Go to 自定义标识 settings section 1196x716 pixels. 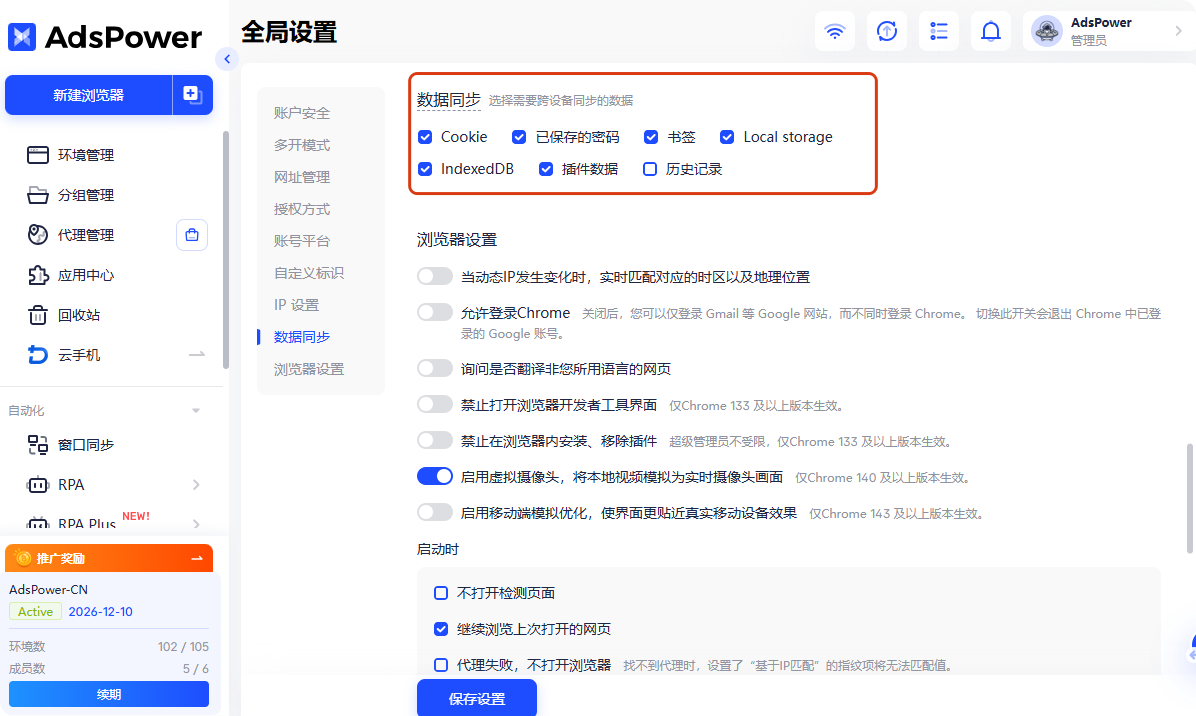pyautogui.click(x=309, y=273)
